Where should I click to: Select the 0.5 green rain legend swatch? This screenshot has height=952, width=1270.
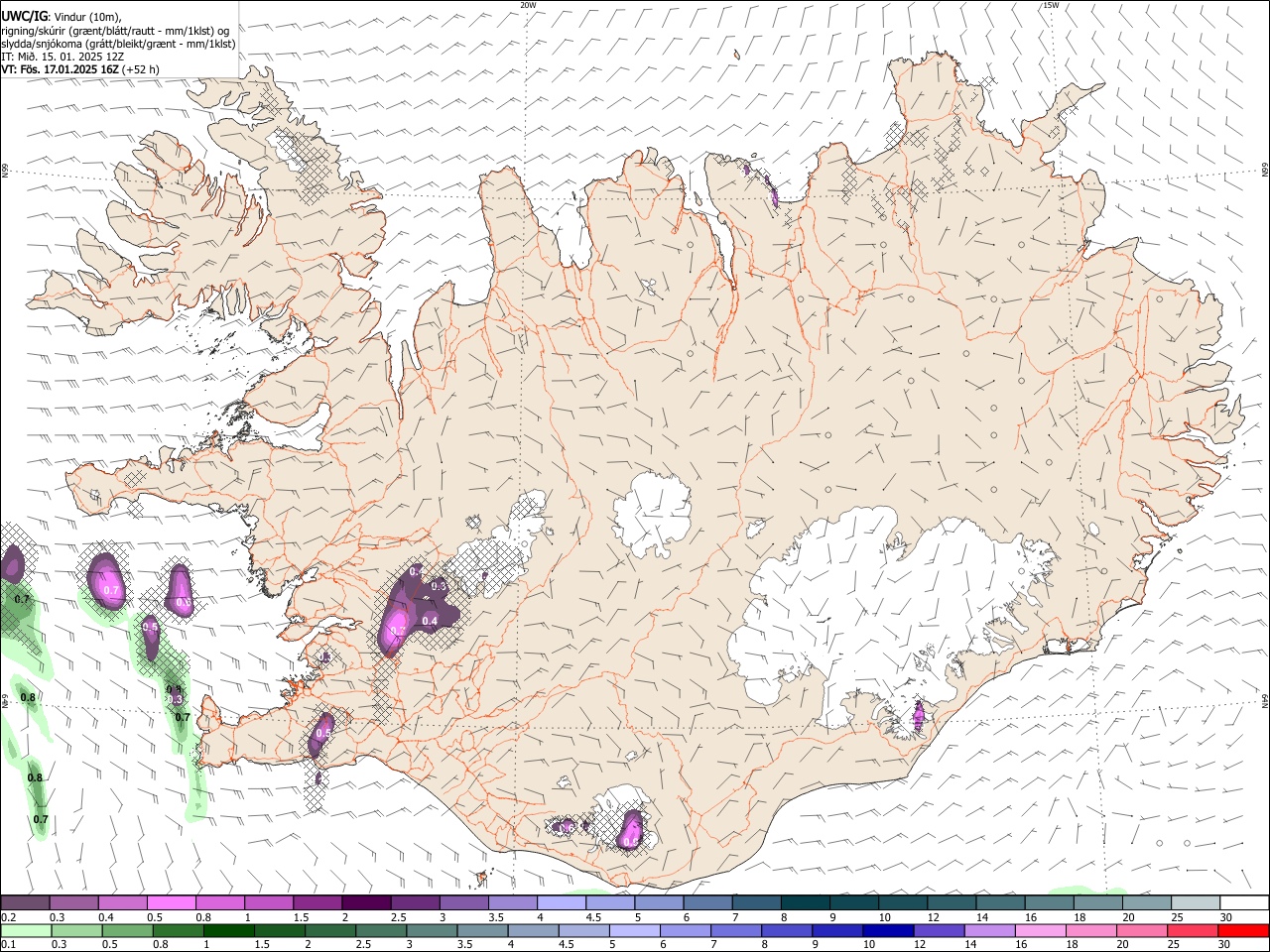(127, 930)
